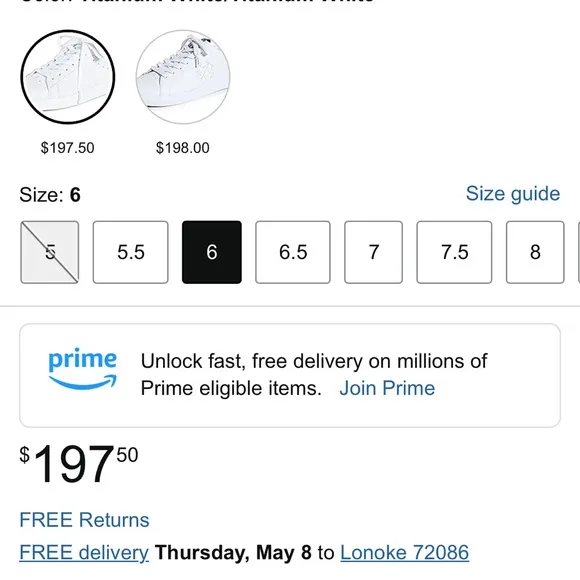Select the highlighted size 6 button
This screenshot has width=580, height=580.
[212, 252]
